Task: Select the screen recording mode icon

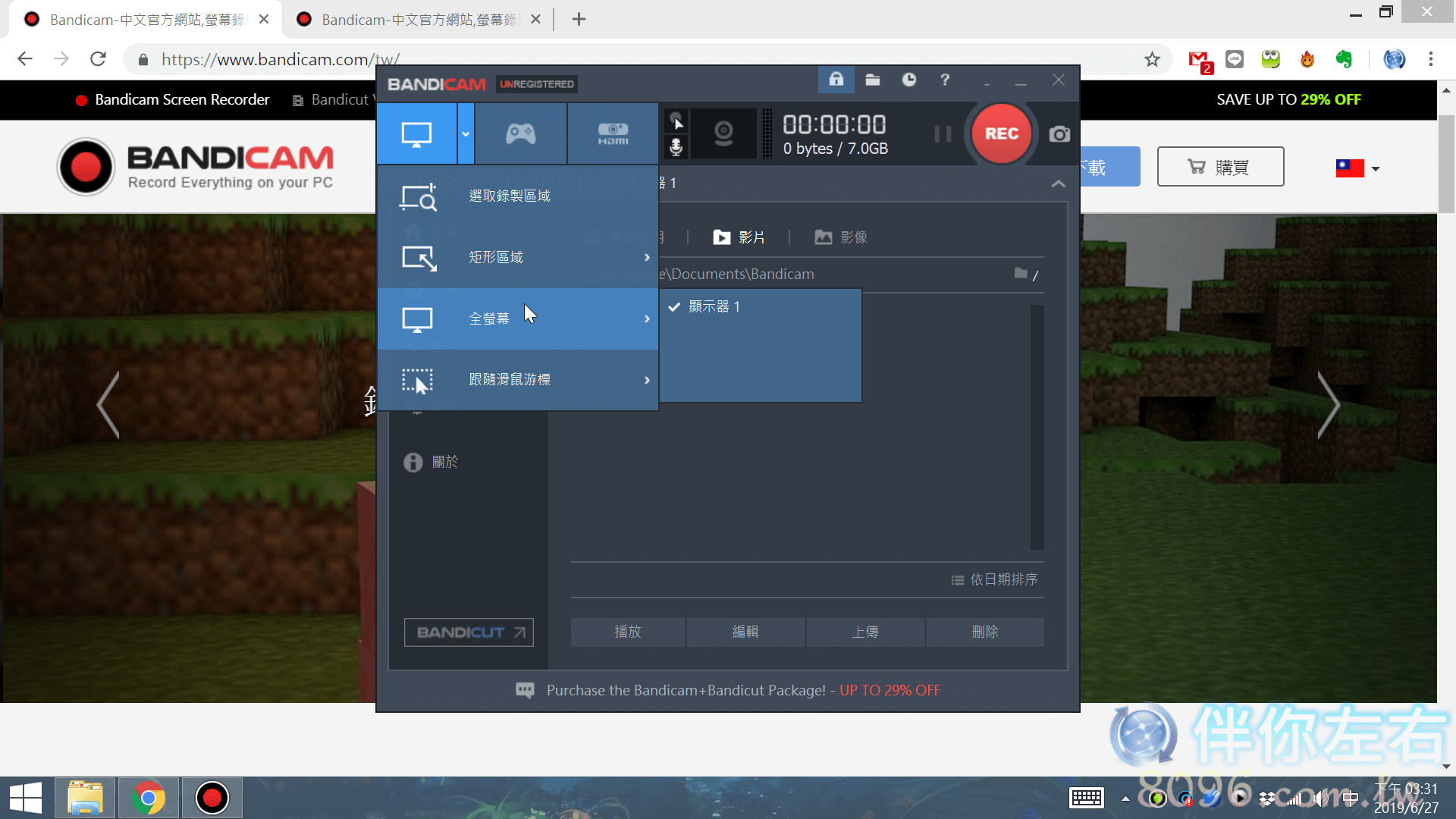Action: click(416, 134)
